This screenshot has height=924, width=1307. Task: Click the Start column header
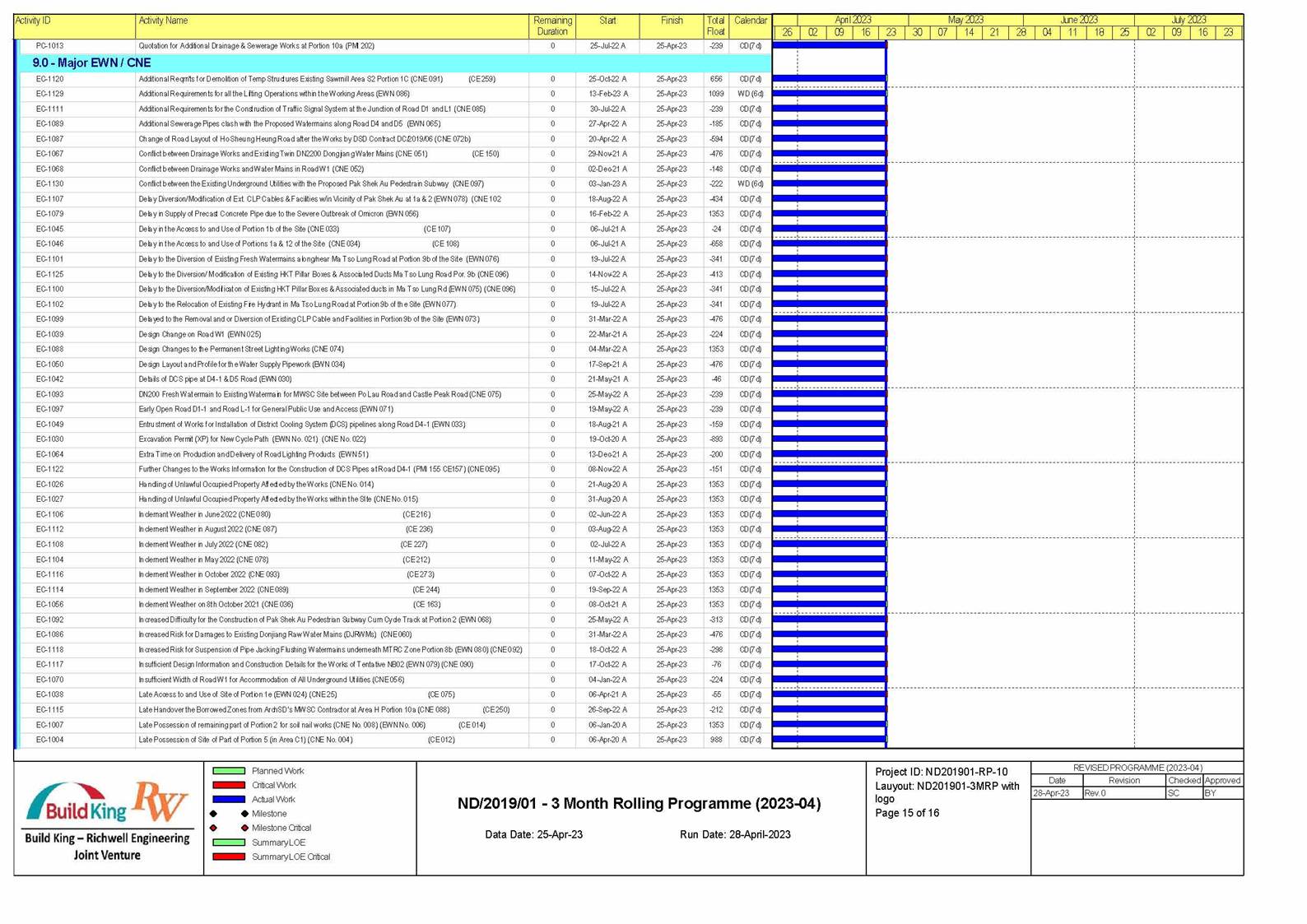pyautogui.click(x=607, y=26)
